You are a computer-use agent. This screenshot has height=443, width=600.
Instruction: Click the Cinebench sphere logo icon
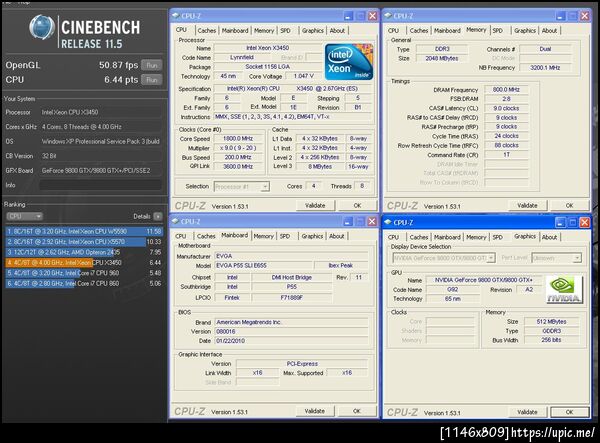pos(42,27)
